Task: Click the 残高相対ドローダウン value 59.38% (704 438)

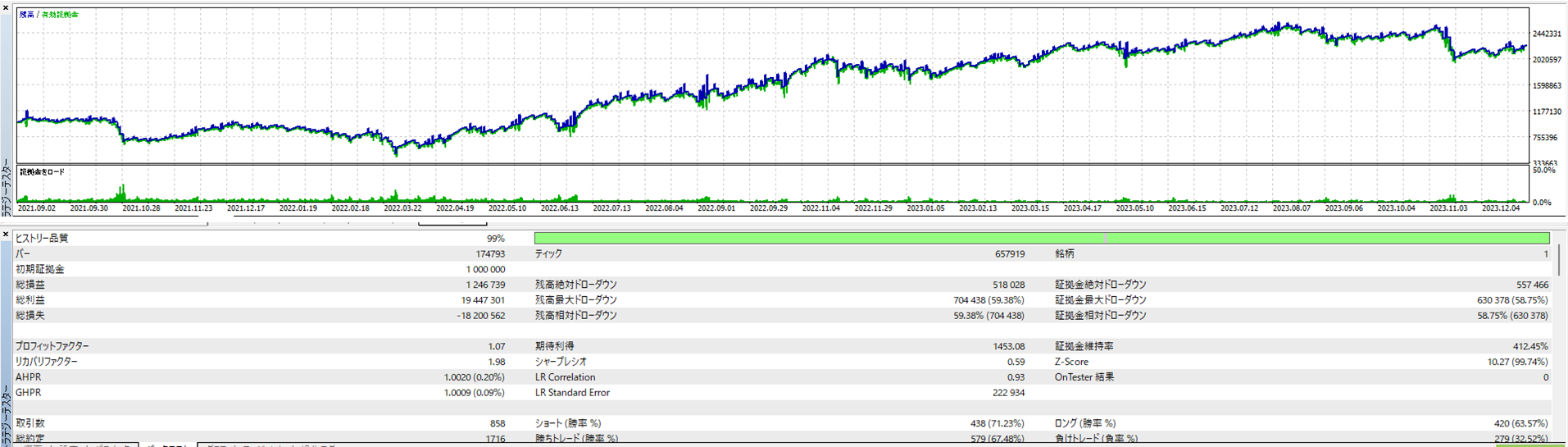Action: [989, 316]
